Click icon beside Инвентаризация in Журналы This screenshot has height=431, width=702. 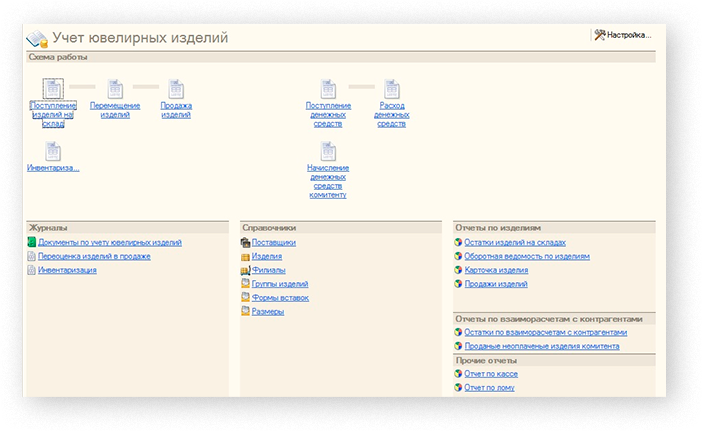tap(31, 270)
